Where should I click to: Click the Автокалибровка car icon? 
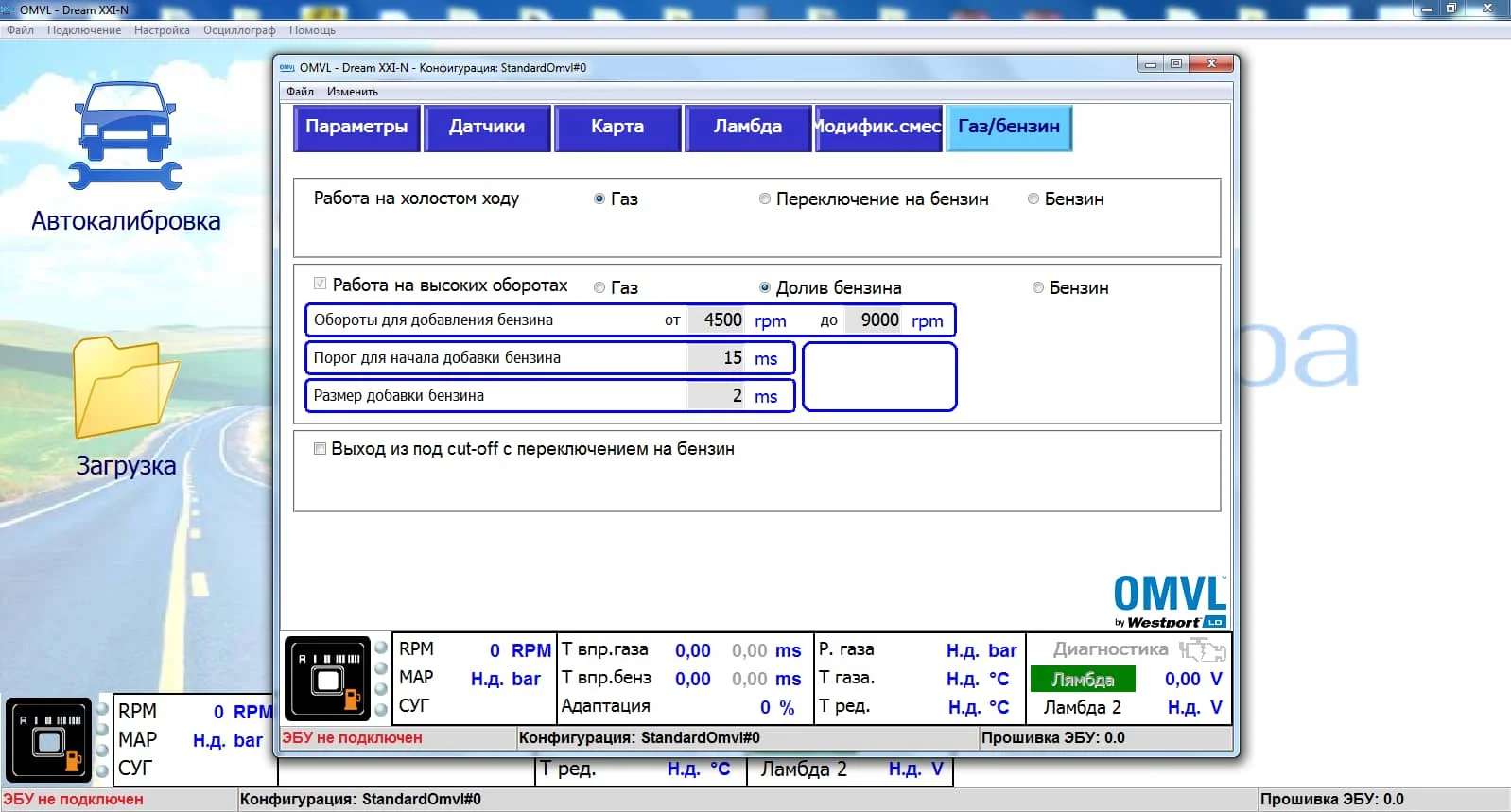click(x=125, y=136)
